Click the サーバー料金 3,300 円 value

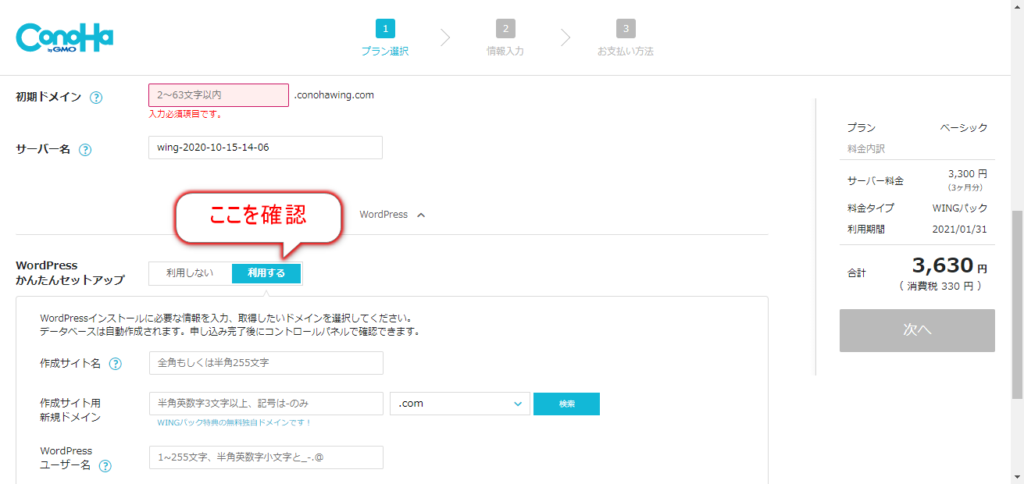coord(967,174)
